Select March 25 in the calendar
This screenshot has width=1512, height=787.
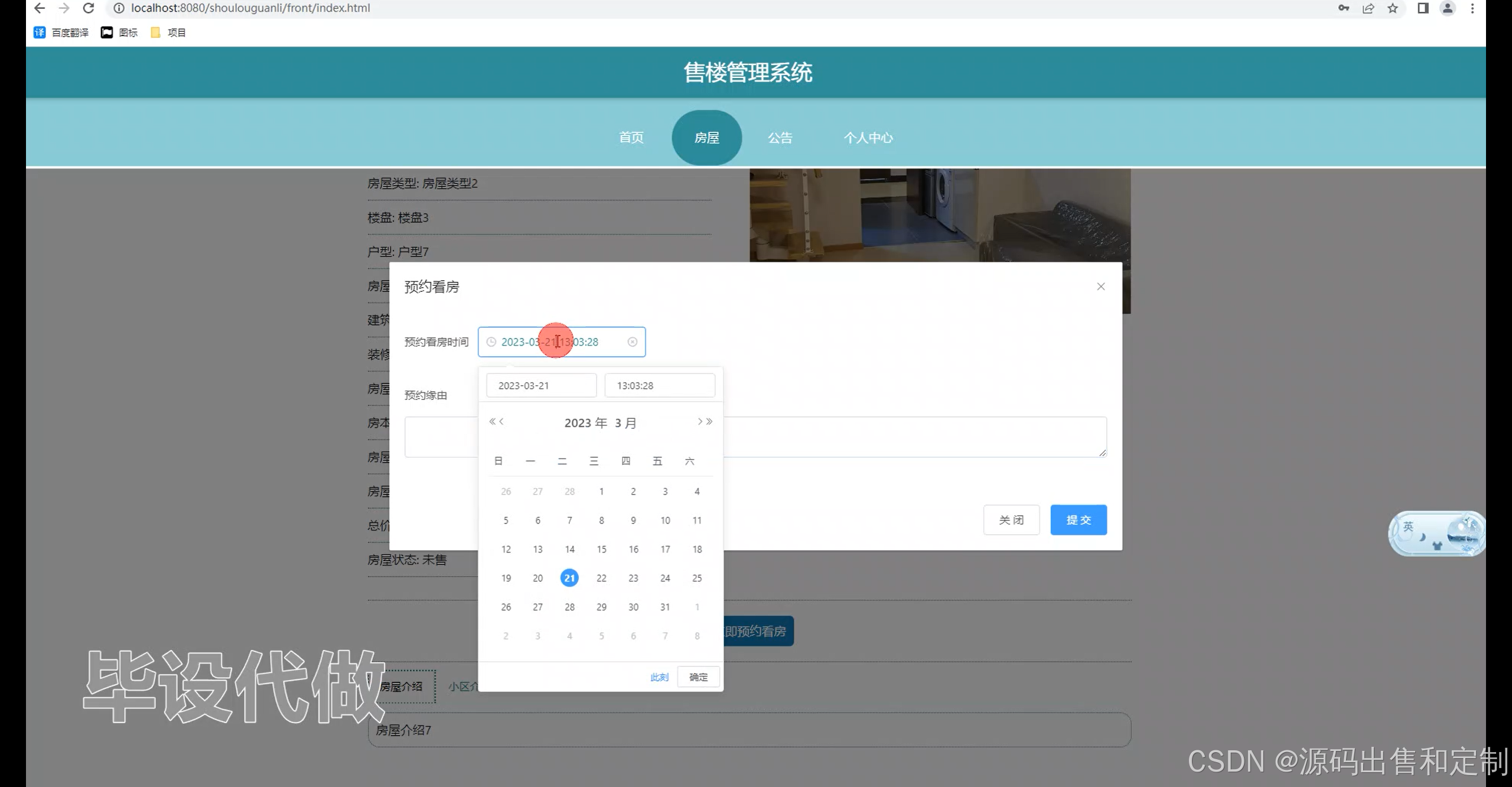point(697,578)
